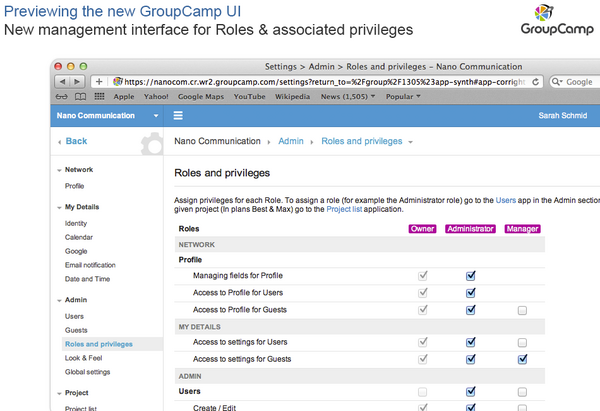Click the Back link in sidebar
The width and height of the screenshot is (600, 411).
point(77,141)
